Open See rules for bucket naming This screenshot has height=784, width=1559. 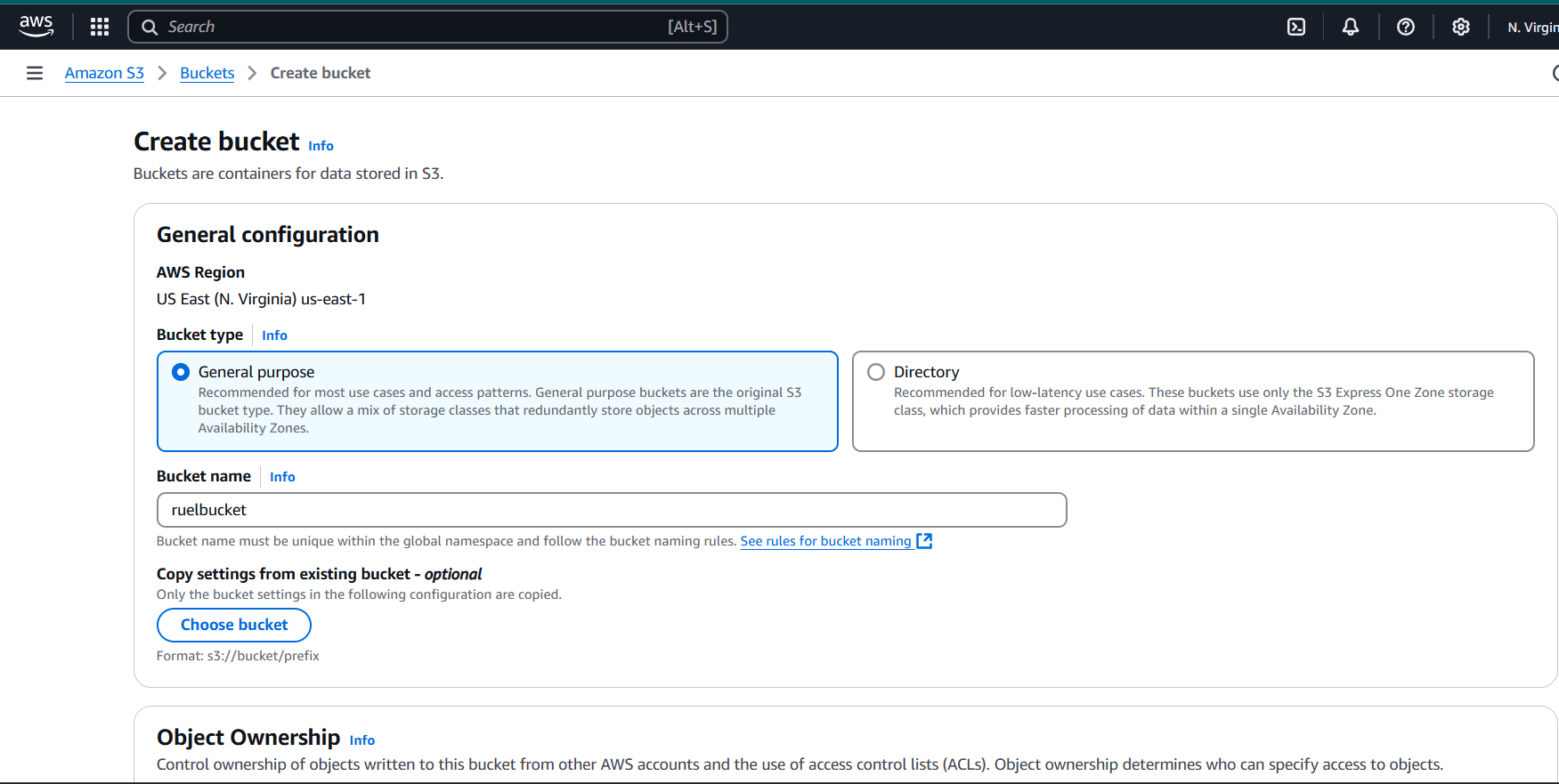(x=825, y=541)
